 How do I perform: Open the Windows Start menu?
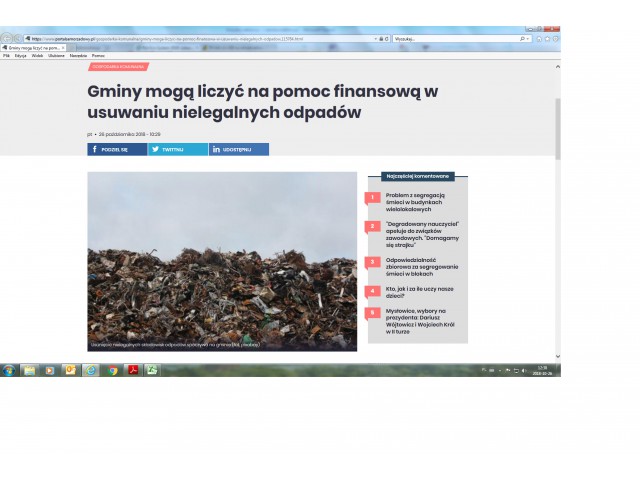(x=8, y=370)
